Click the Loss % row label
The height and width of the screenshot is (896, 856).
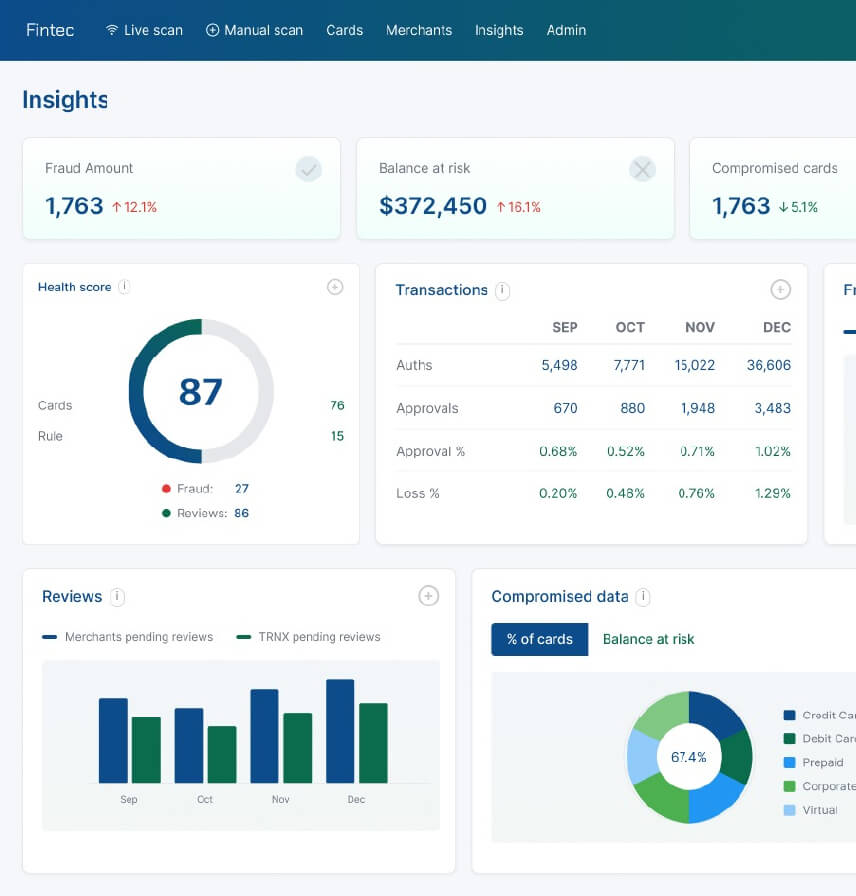click(418, 493)
